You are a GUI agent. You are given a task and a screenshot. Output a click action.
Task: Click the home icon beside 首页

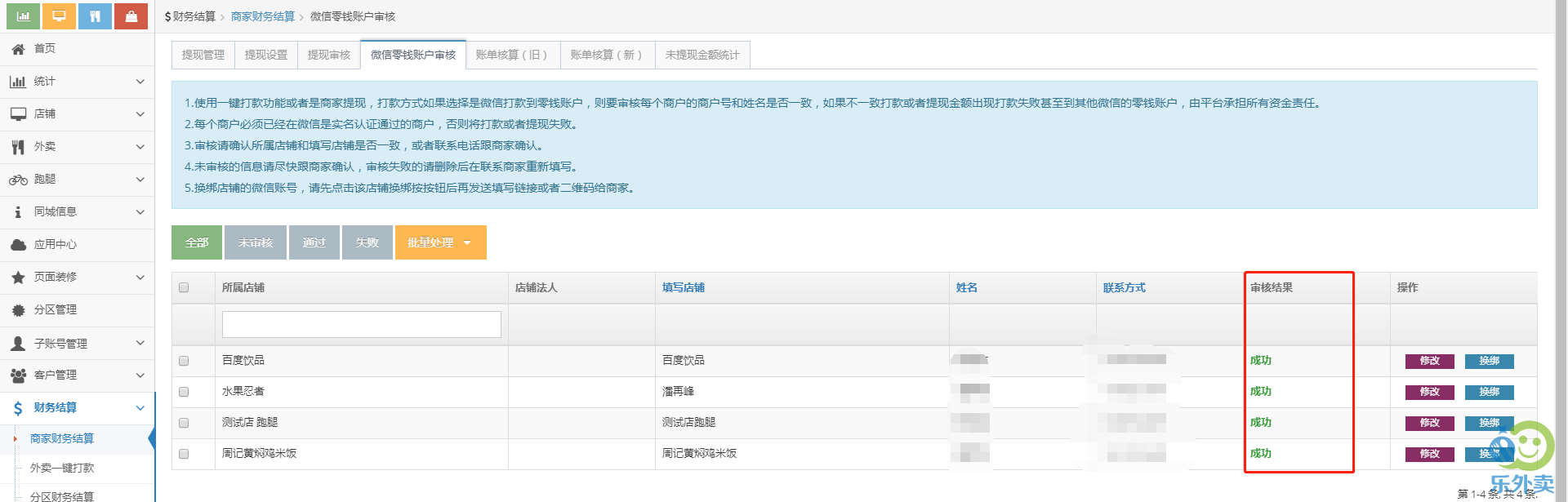[x=18, y=49]
